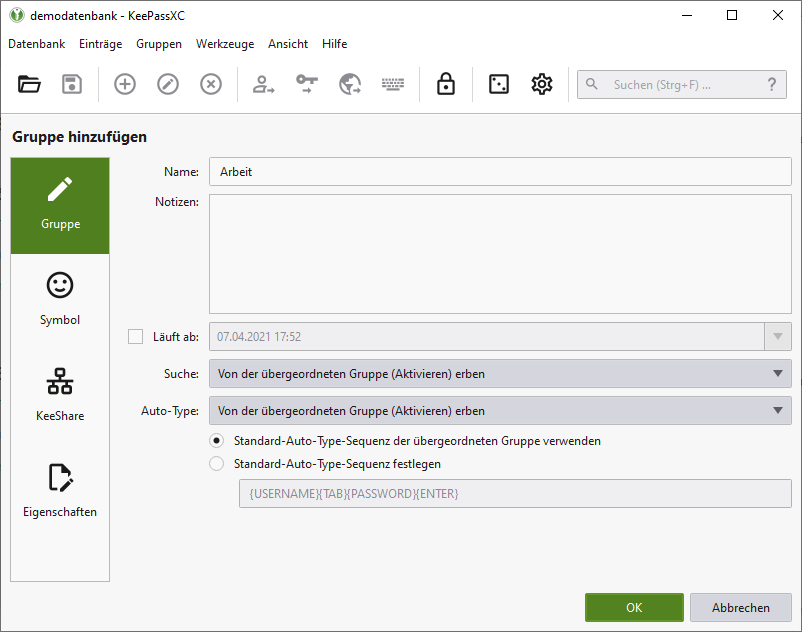Click the open database folder icon
The width and height of the screenshot is (802, 632).
(29, 85)
